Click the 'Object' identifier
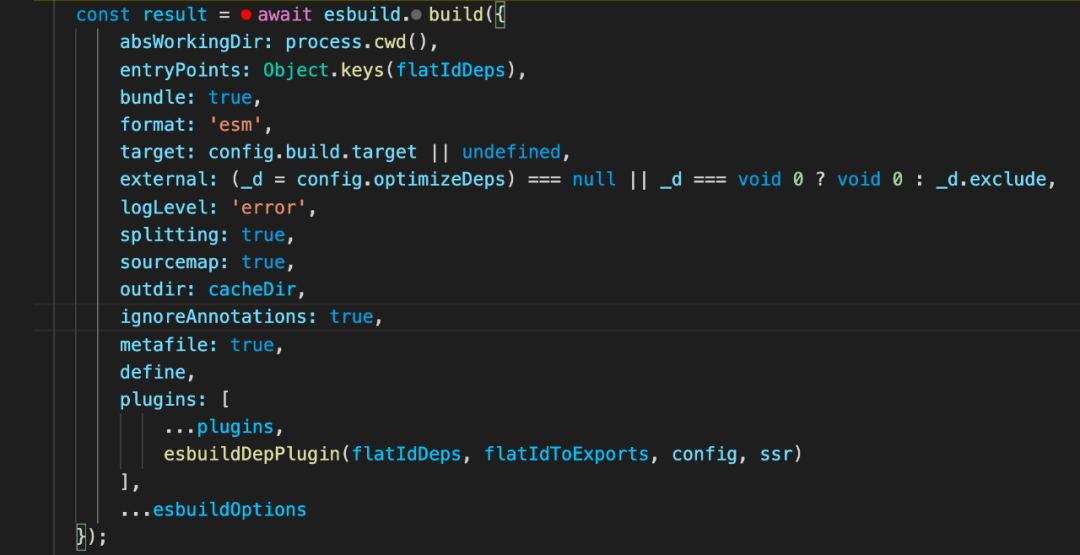The image size is (1080, 555). 296,70
